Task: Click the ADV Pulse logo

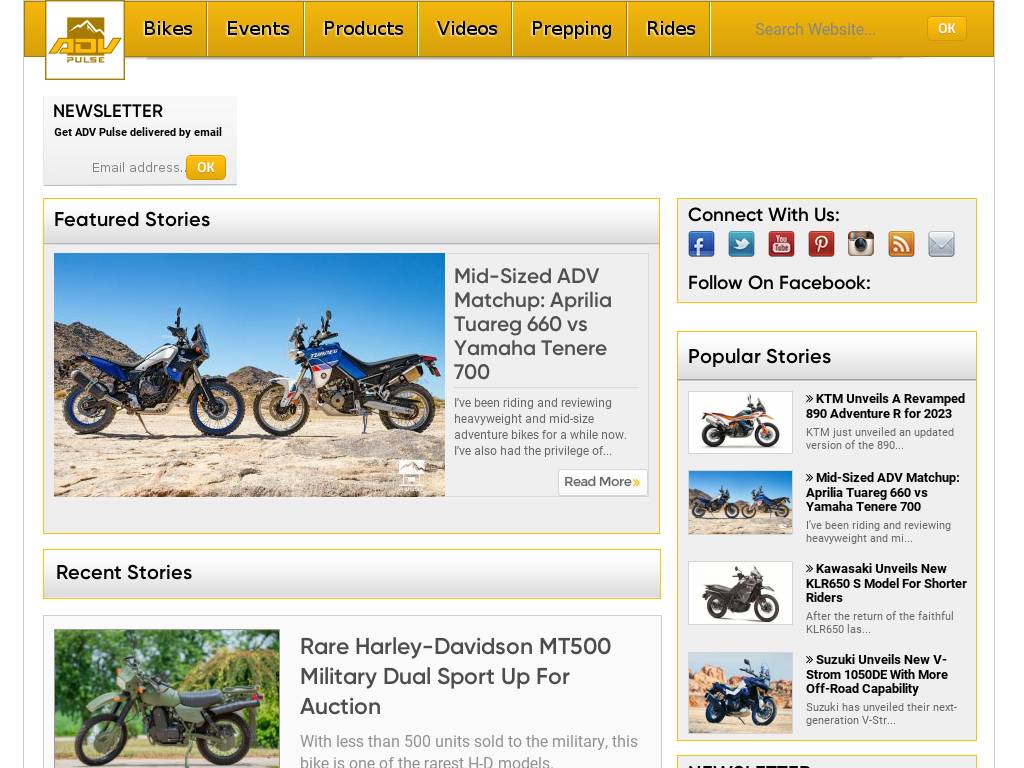Action: [85, 40]
